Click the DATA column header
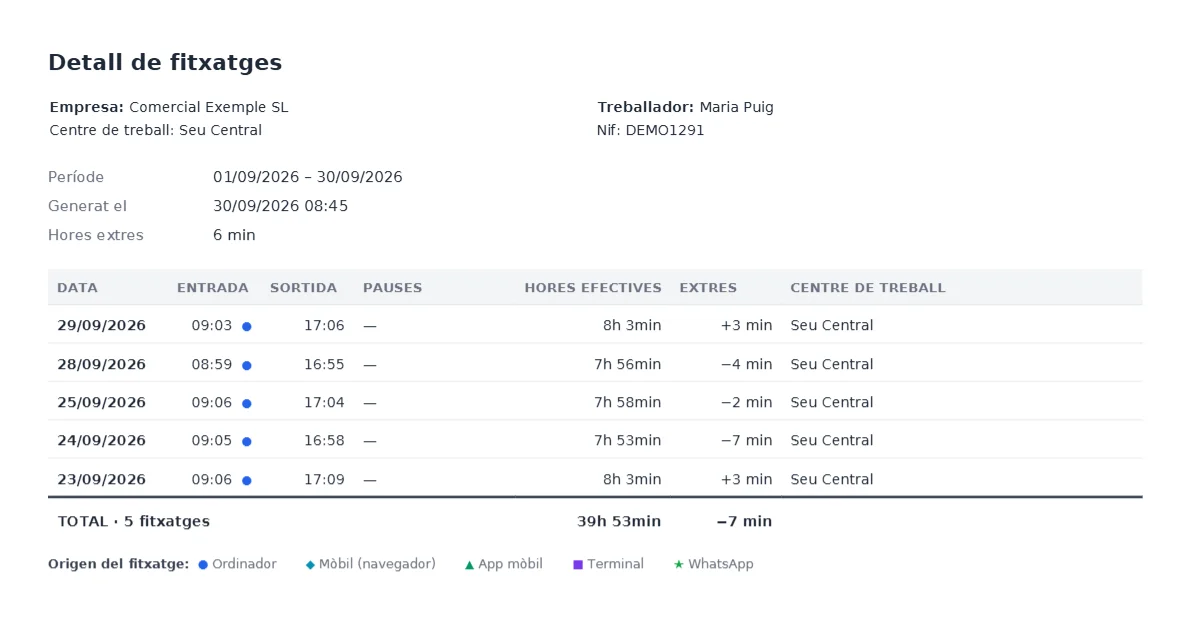The height and width of the screenshot is (632, 1190). pos(77,288)
